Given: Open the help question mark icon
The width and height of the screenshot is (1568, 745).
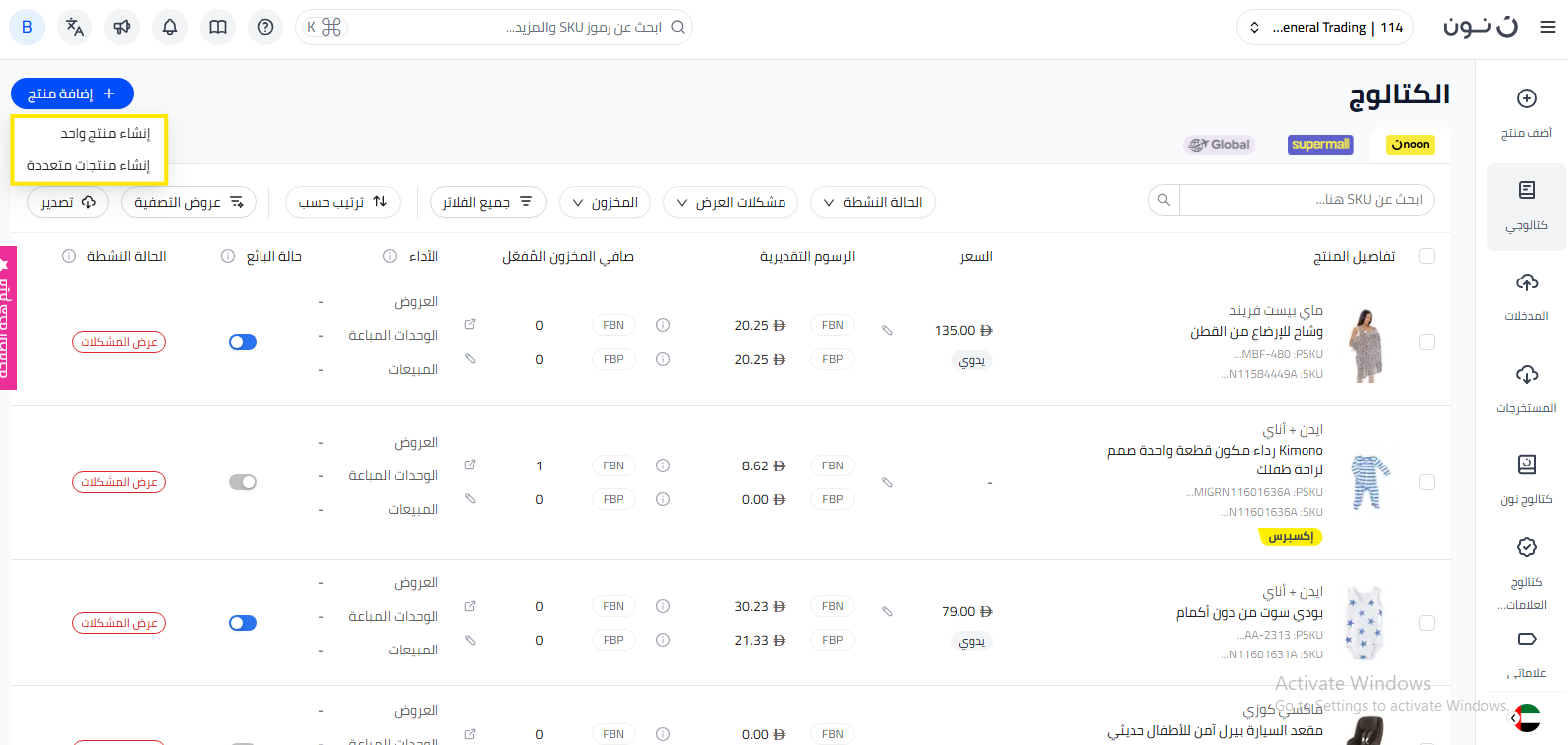Looking at the screenshot, I should coord(265,27).
